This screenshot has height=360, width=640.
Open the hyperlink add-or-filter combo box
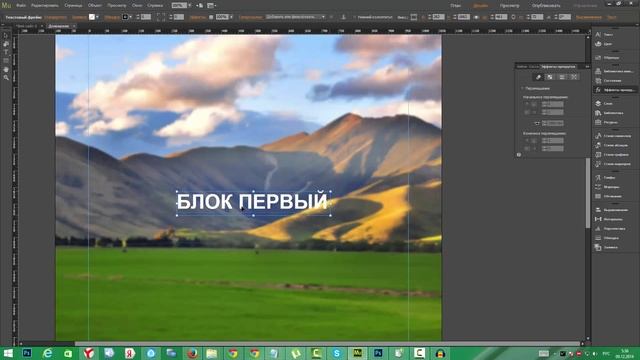click(296, 17)
